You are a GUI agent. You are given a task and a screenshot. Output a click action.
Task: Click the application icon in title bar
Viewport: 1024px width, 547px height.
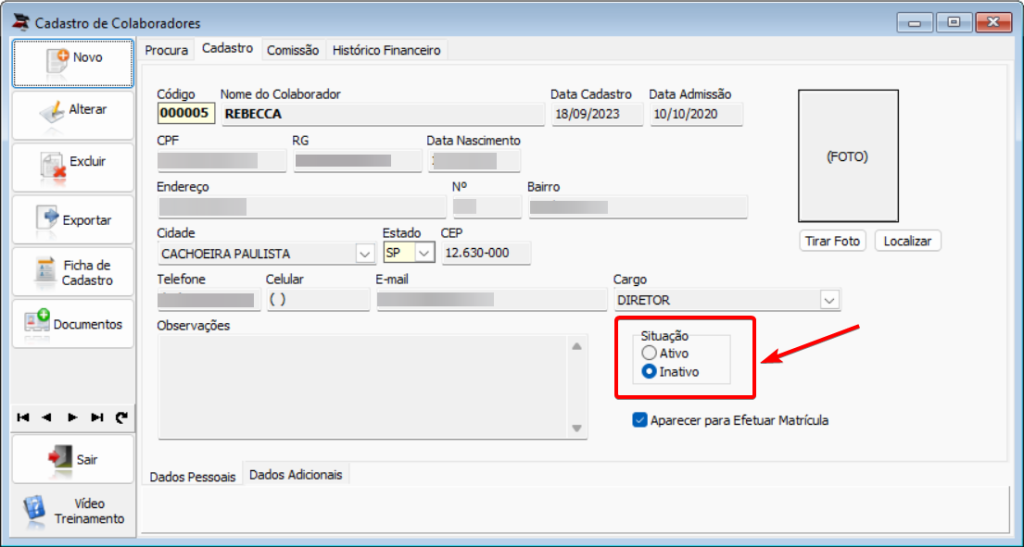tap(21, 22)
